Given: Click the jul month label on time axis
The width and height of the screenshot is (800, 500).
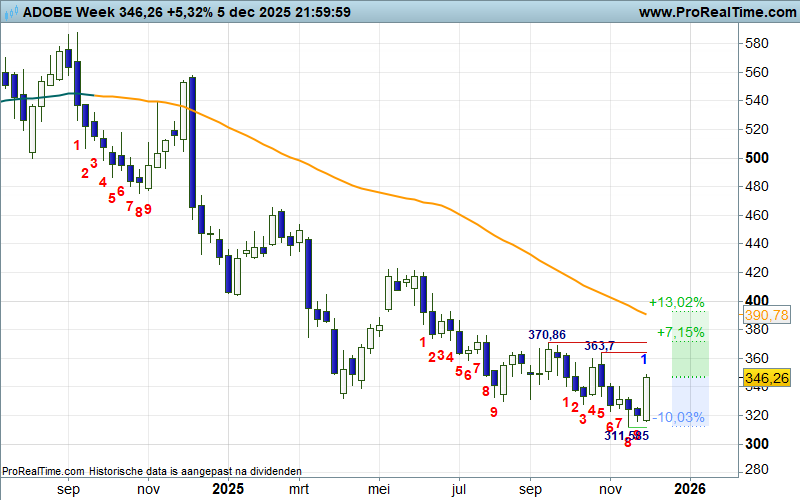Looking at the screenshot, I should point(459,489).
